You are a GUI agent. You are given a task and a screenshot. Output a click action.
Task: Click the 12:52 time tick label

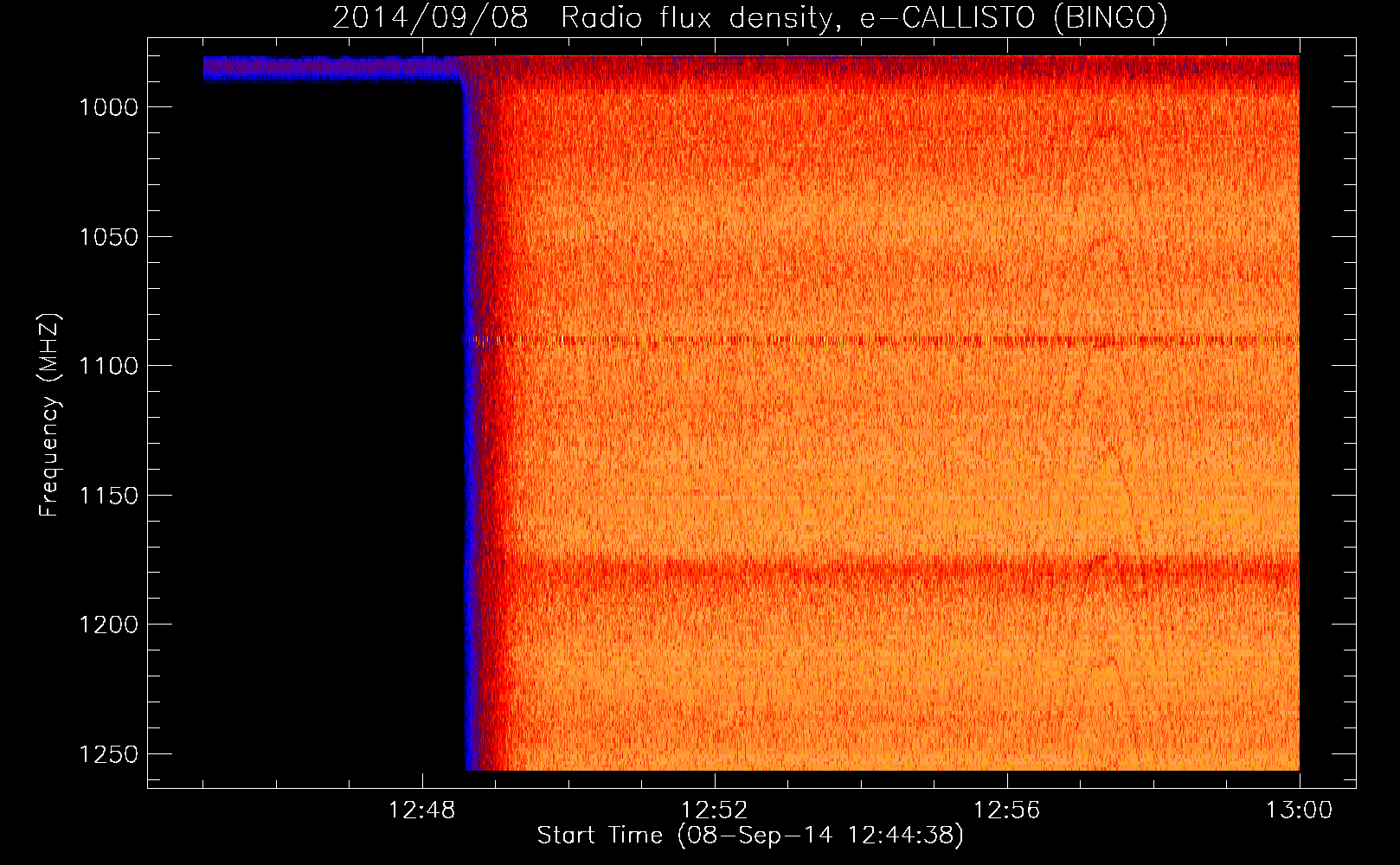715,811
